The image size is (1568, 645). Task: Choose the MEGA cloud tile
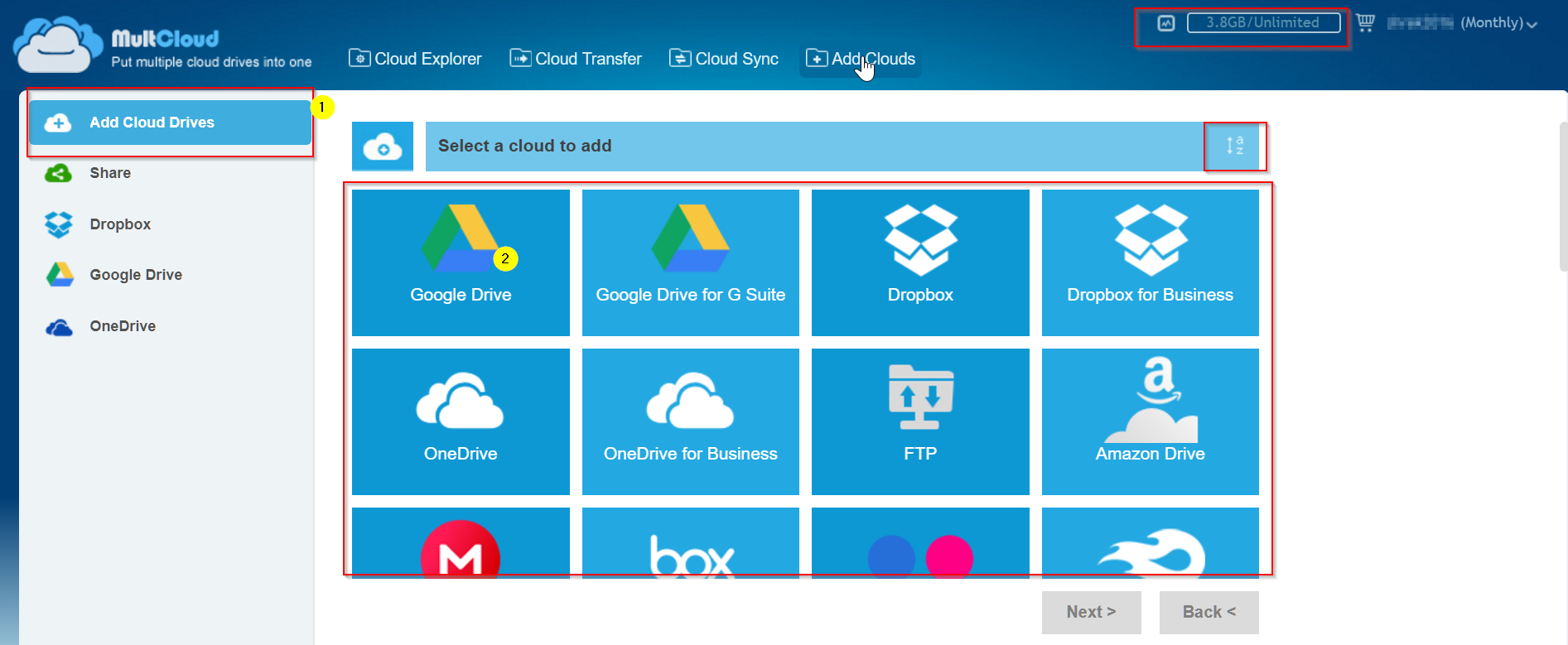[461, 543]
